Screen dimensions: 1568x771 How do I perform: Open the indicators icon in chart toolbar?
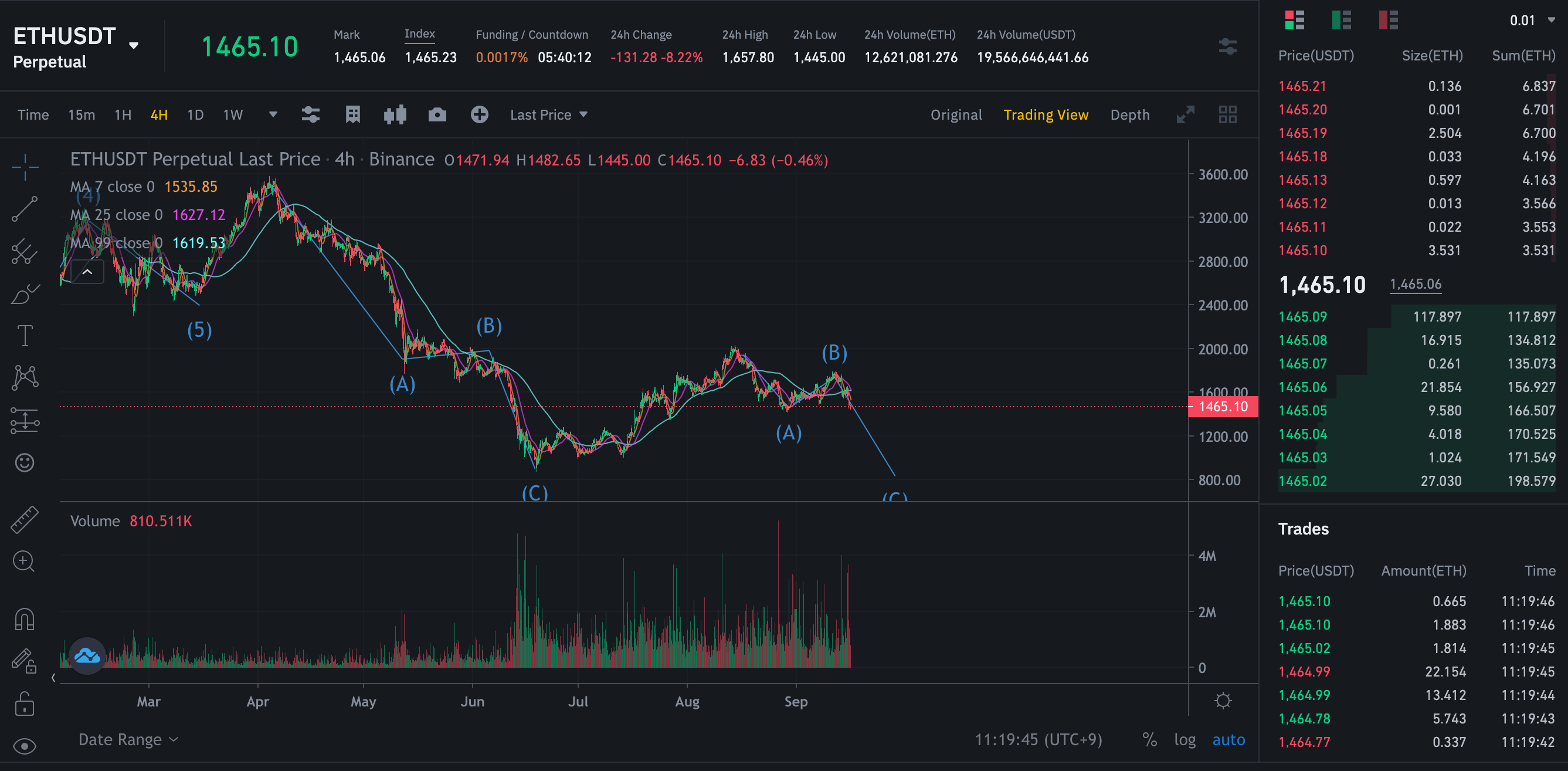pyautogui.click(x=310, y=114)
